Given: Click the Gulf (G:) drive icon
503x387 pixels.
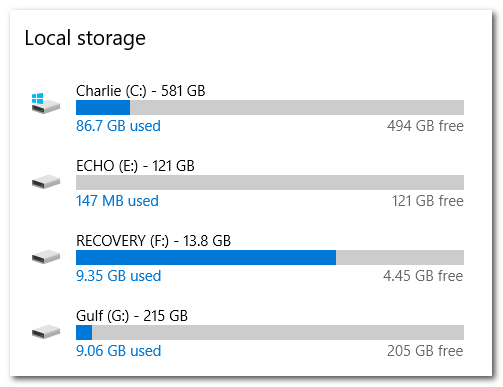Looking at the screenshot, I should coord(46,332).
